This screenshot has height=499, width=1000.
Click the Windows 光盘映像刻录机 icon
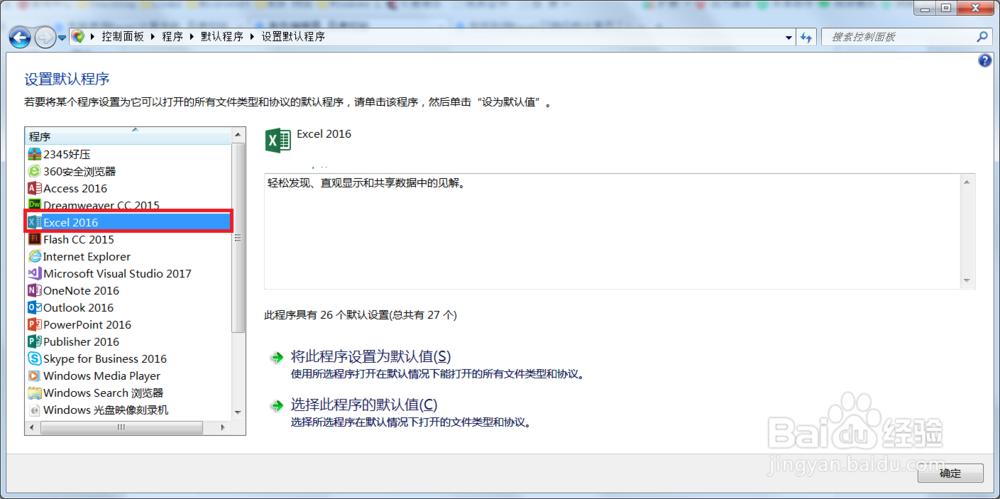pyautogui.click(x=34, y=410)
